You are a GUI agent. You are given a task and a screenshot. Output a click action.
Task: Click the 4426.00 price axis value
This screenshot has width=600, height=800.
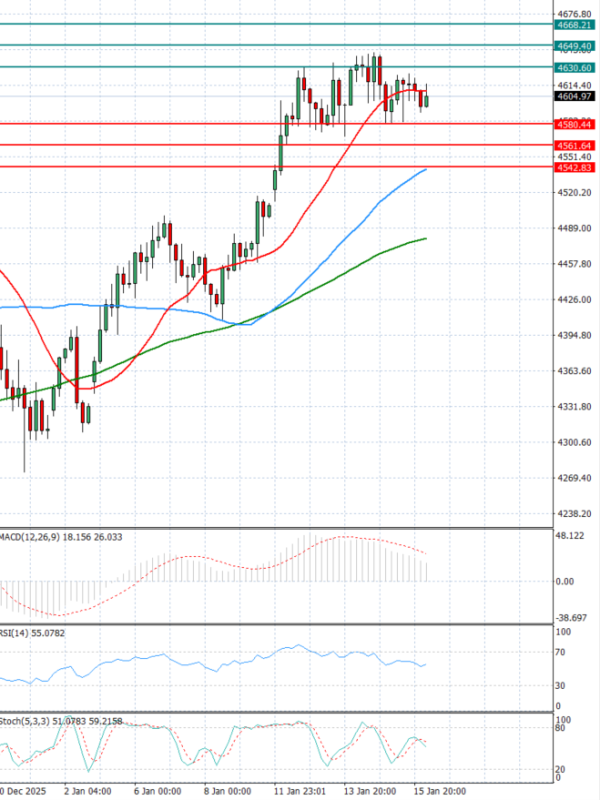point(573,300)
